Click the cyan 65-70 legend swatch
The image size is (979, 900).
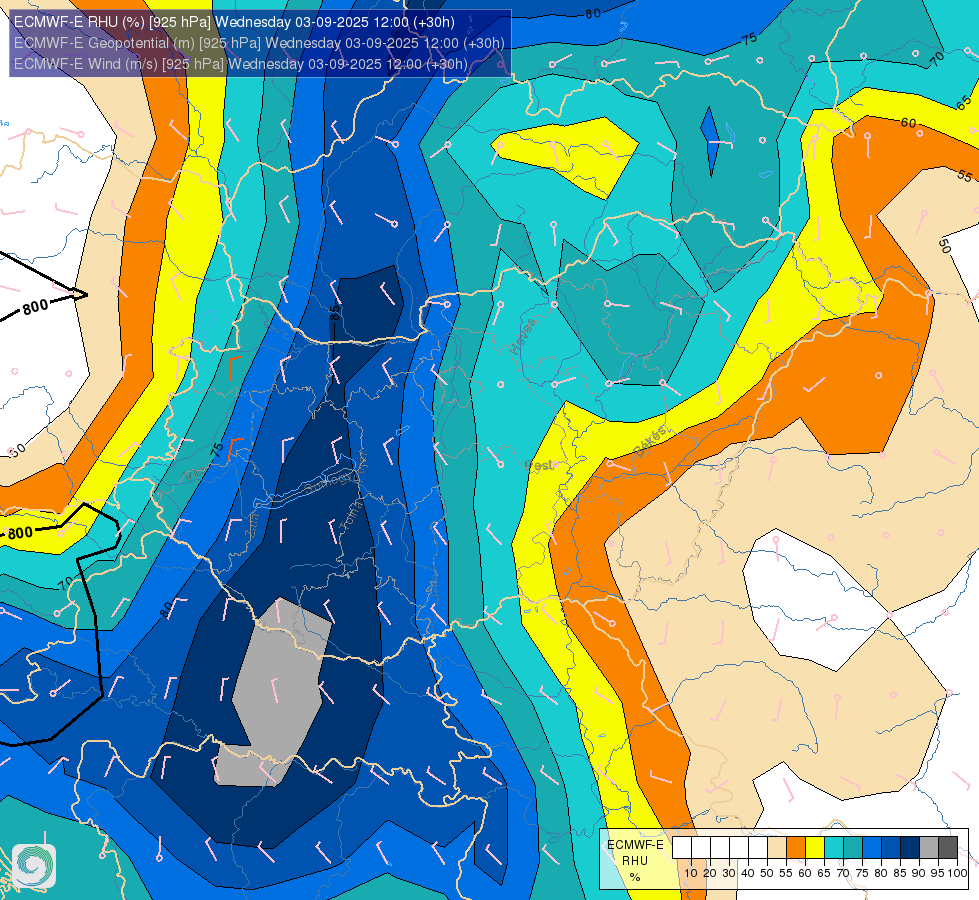(x=834, y=848)
